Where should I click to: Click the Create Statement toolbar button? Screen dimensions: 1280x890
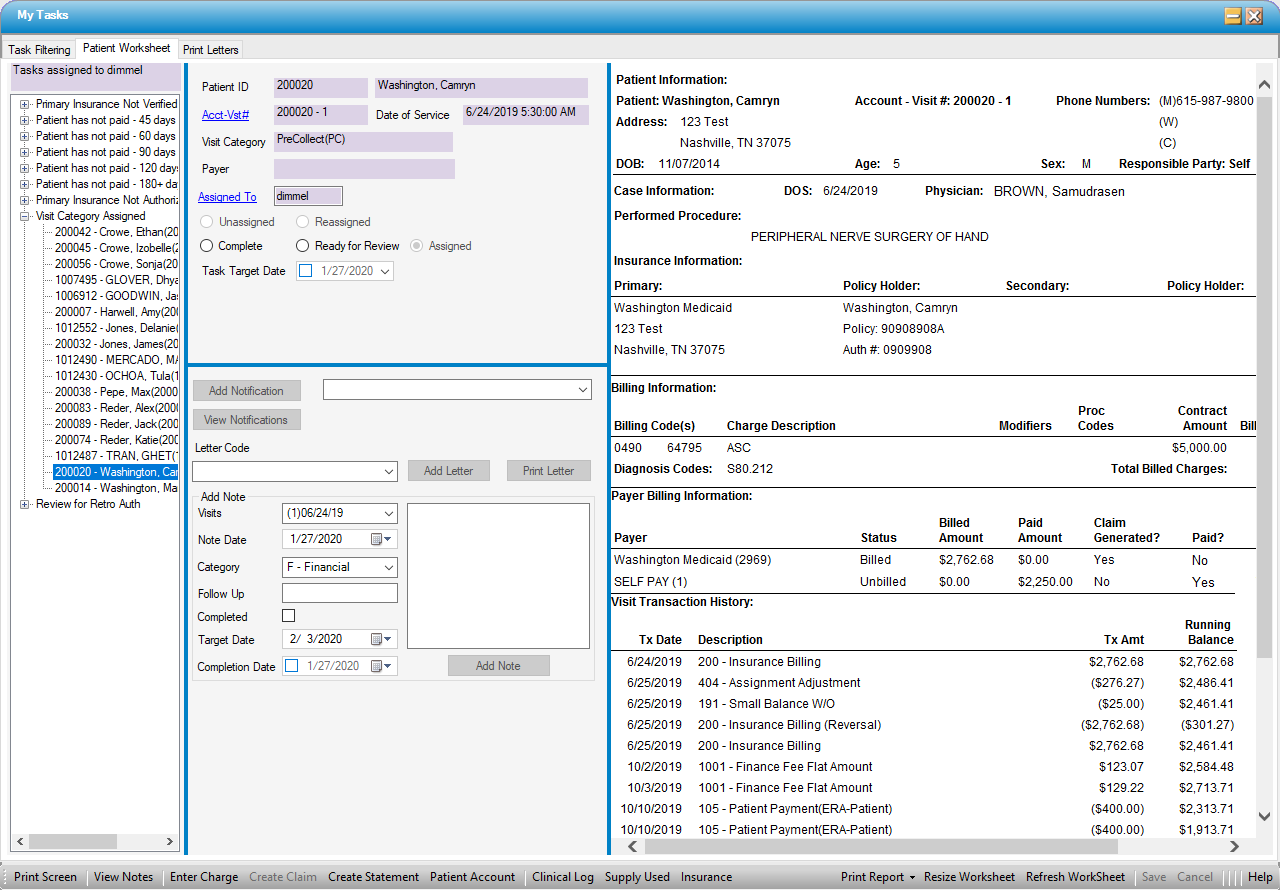(x=373, y=877)
